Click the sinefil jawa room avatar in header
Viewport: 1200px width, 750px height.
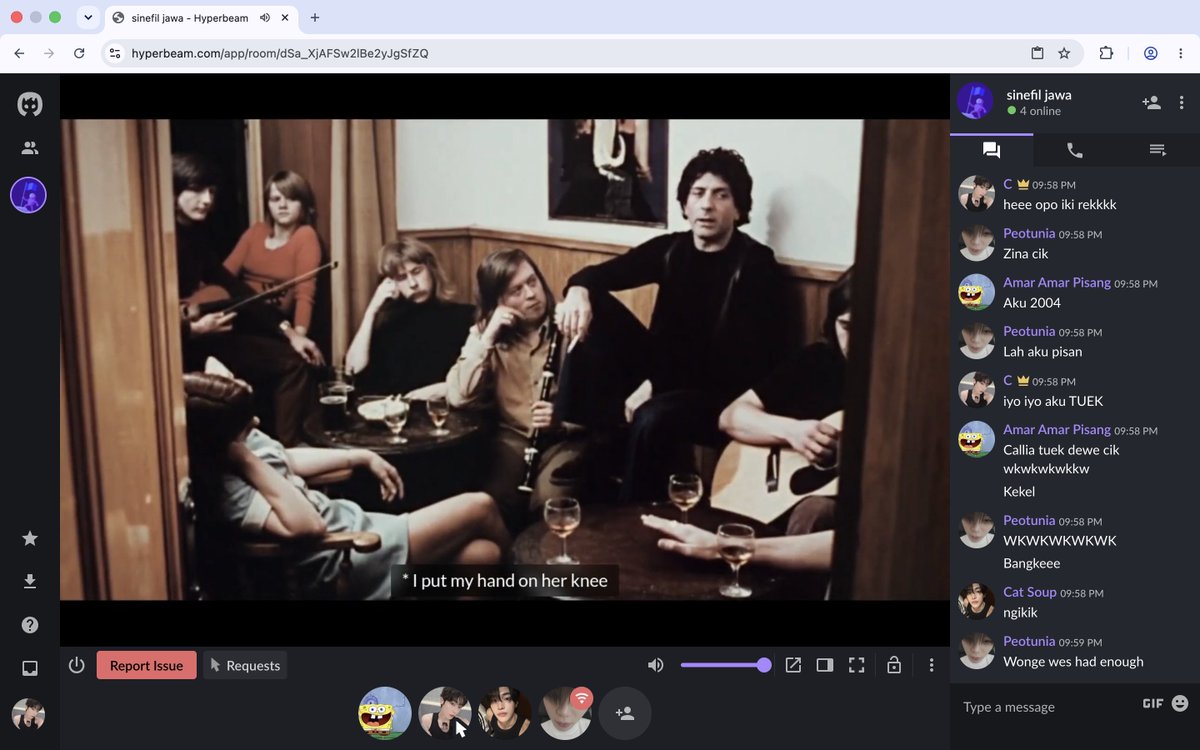click(975, 101)
